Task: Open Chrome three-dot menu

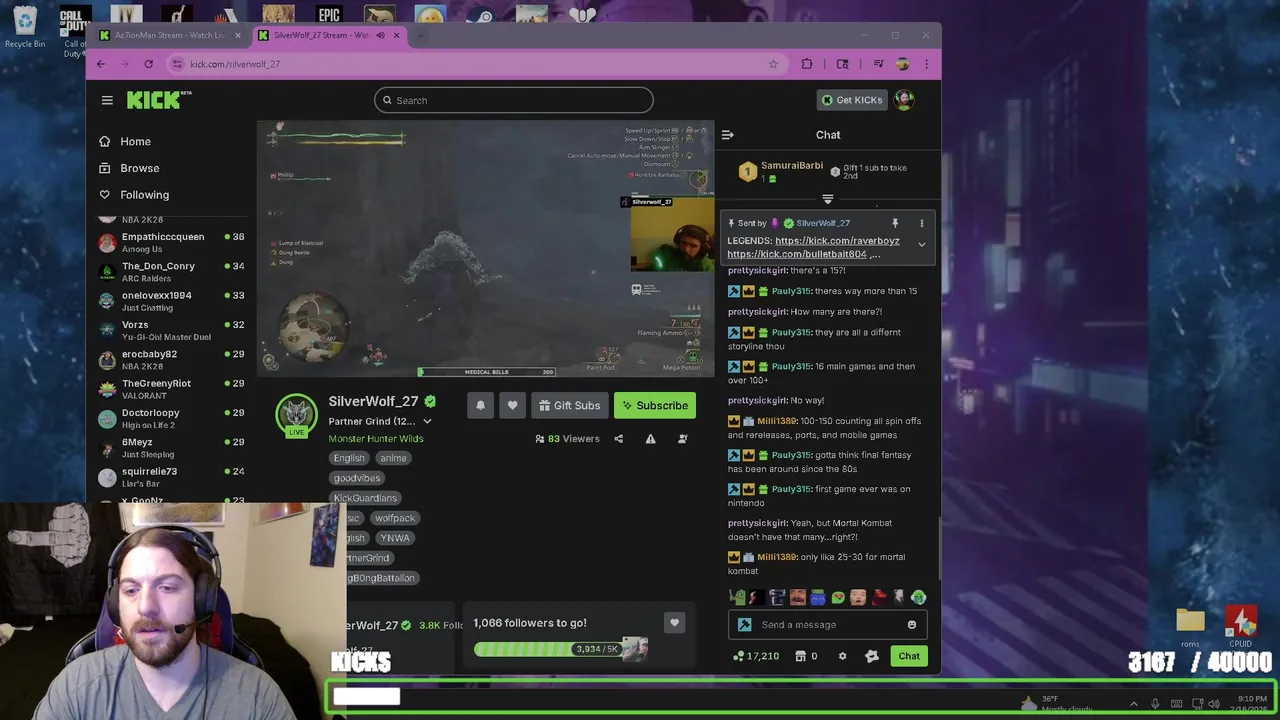Action: pyautogui.click(x=926, y=64)
